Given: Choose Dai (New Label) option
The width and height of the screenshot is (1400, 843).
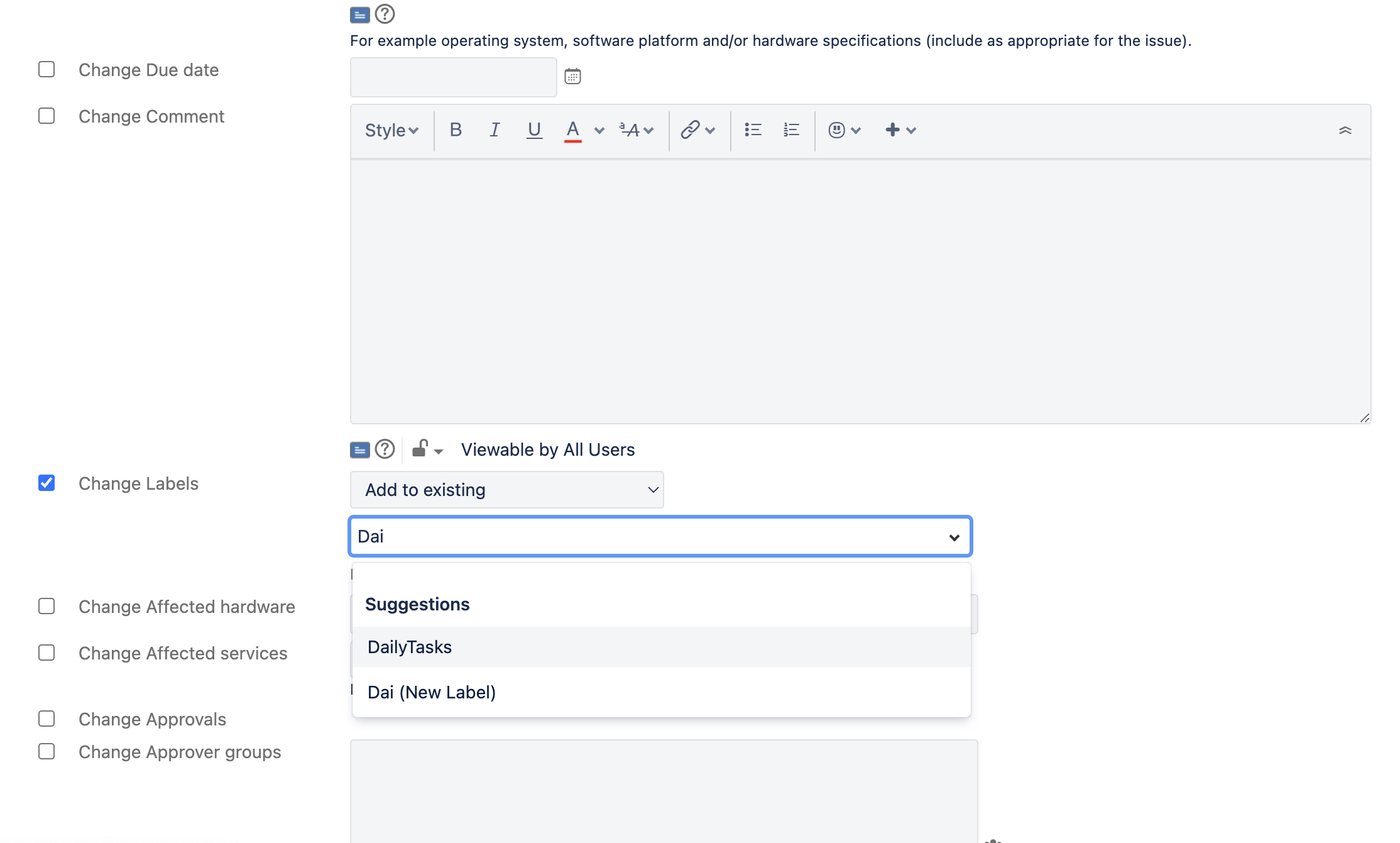Looking at the screenshot, I should [x=432, y=692].
